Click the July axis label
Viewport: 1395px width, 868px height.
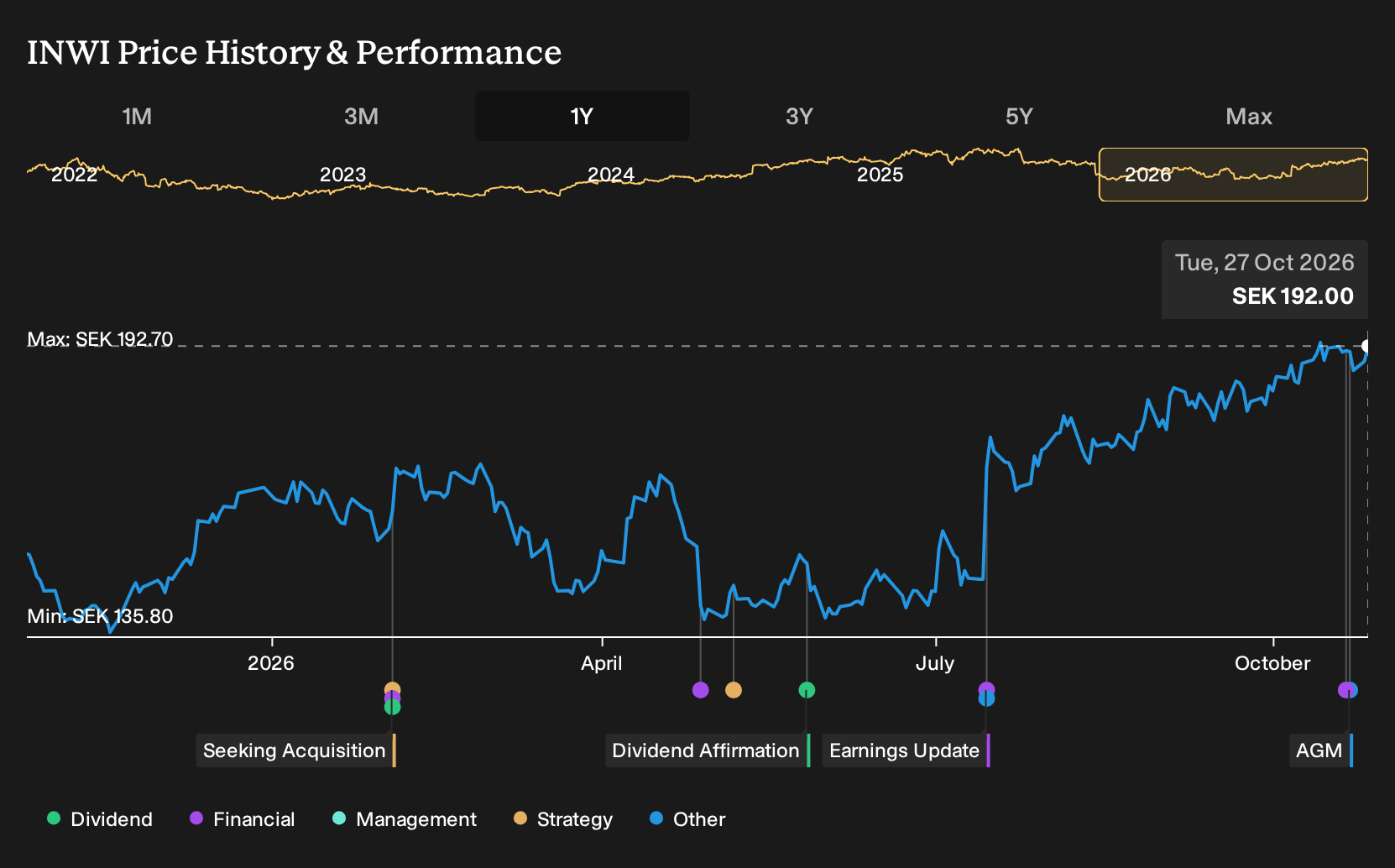(x=934, y=663)
